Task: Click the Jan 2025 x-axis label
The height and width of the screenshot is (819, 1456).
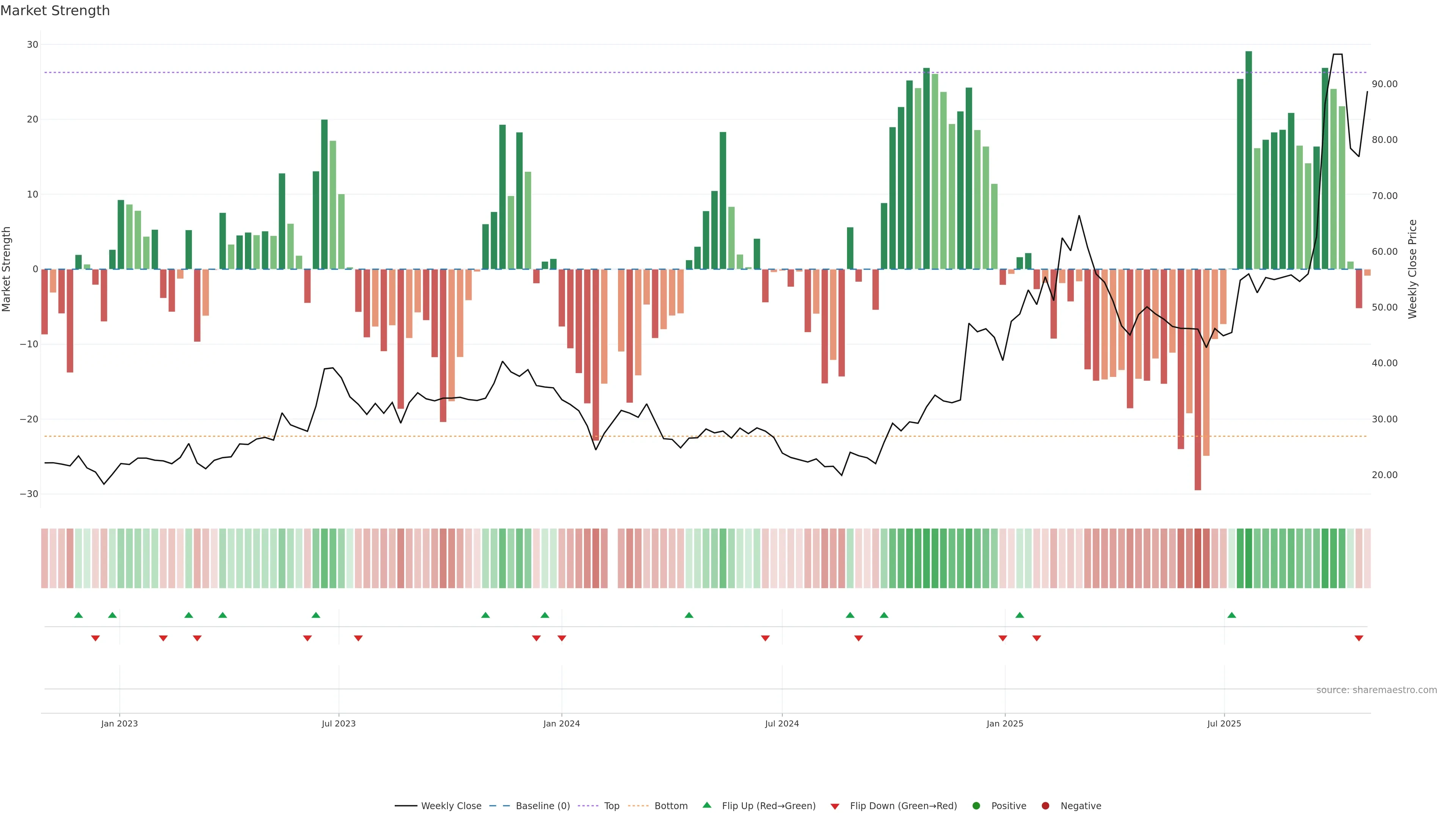Action: pyautogui.click(x=1004, y=723)
